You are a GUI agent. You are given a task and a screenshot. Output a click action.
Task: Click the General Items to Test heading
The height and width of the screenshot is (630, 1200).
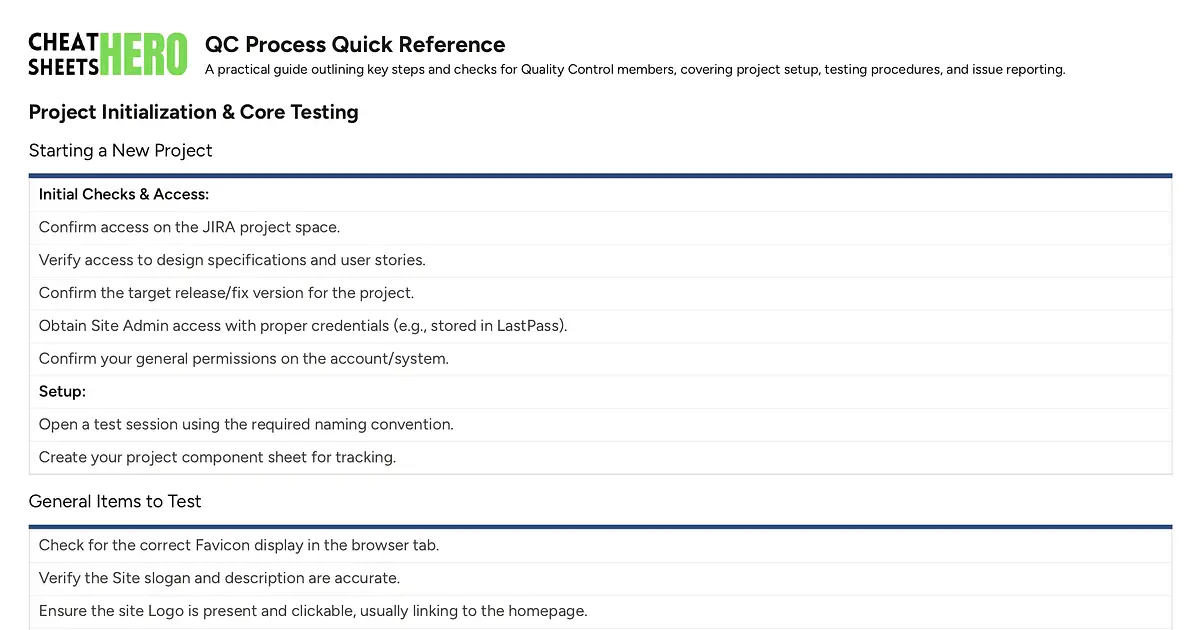[115, 501]
